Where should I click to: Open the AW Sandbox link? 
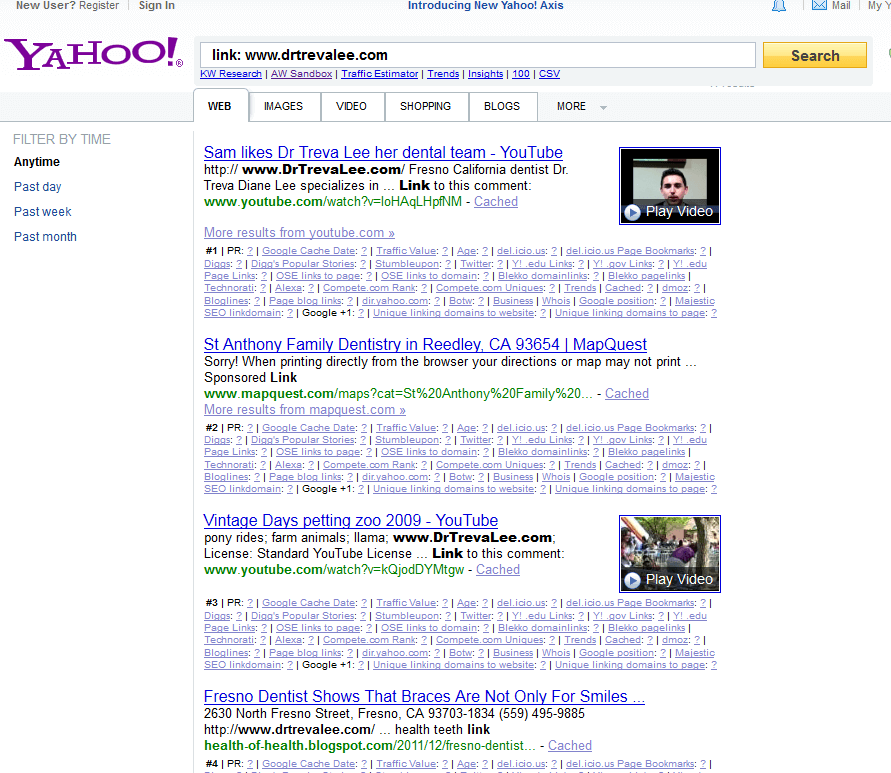(301, 74)
